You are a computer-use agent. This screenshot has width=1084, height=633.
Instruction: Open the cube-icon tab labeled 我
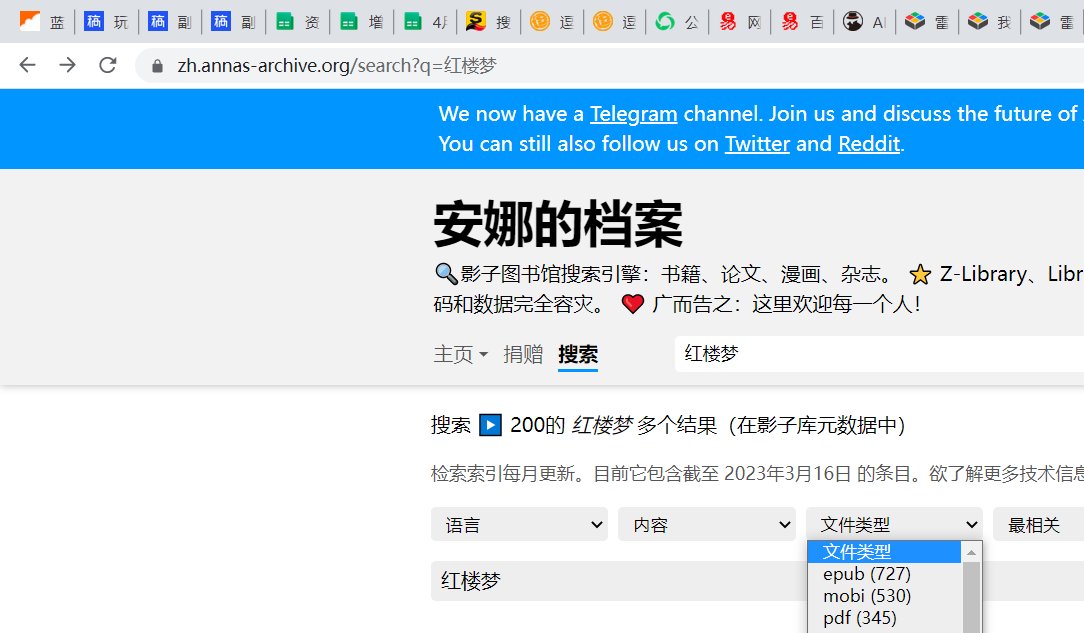point(989,22)
